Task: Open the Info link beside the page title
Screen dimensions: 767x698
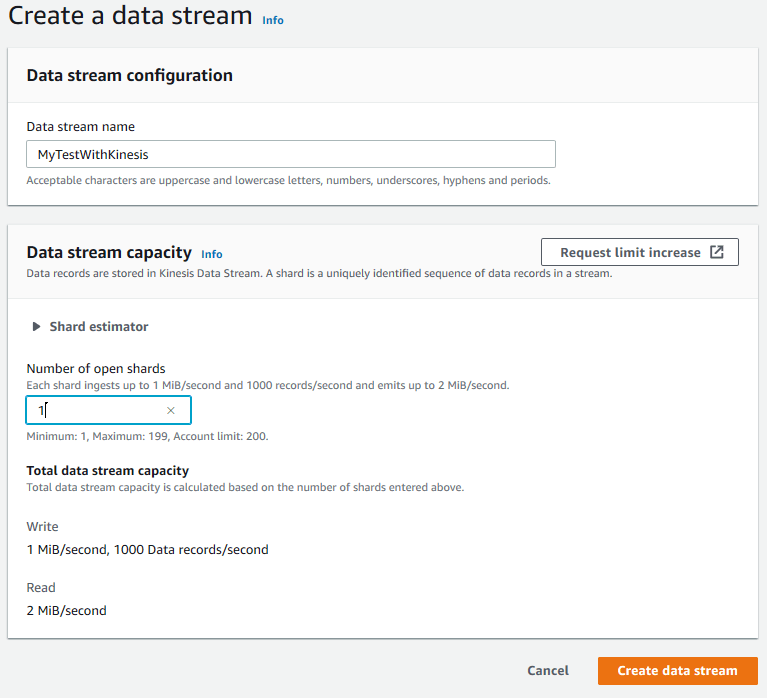Action: [x=272, y=20]
